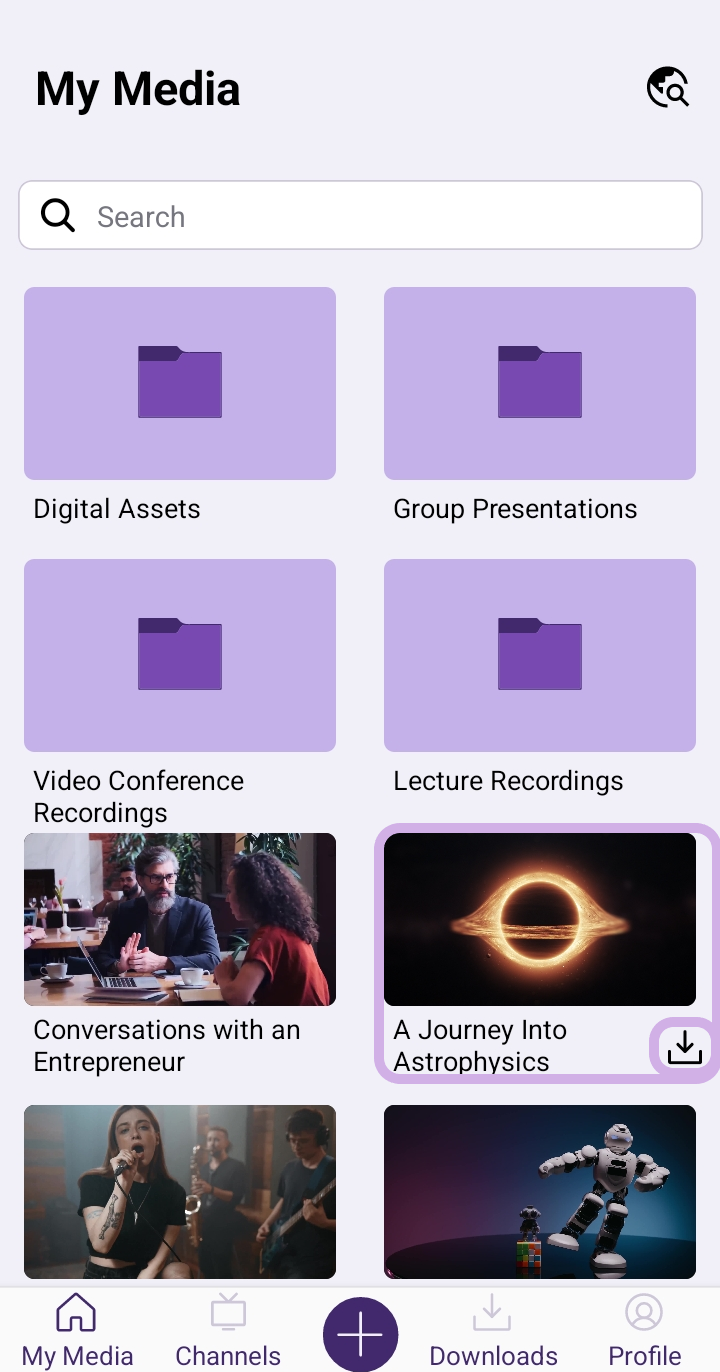Play the black hole astrophysics thumbnail

(540, 919)
